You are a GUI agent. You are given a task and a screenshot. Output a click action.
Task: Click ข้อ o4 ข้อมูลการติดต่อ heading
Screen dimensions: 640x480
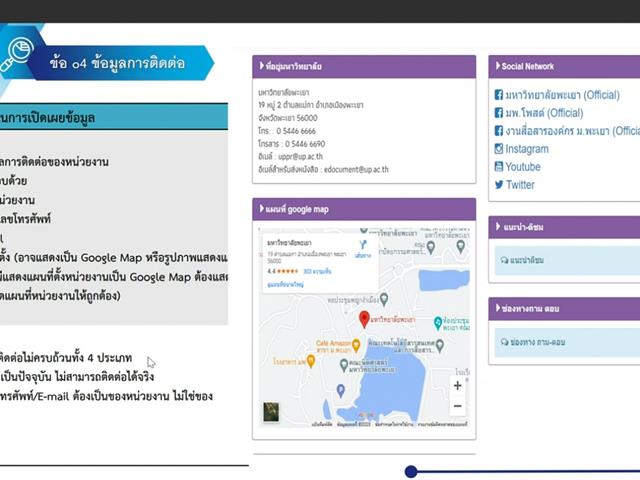pos(118,63)
